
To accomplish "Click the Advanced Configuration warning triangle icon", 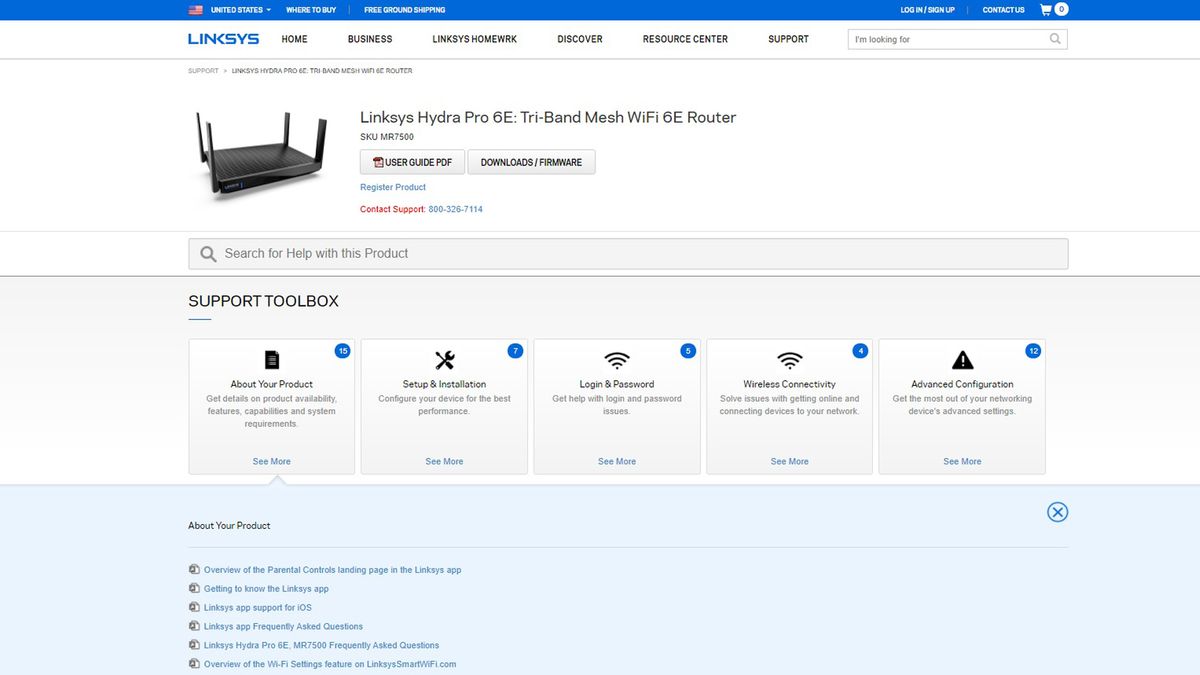I will pyautogui.click(x=961, y=360).
